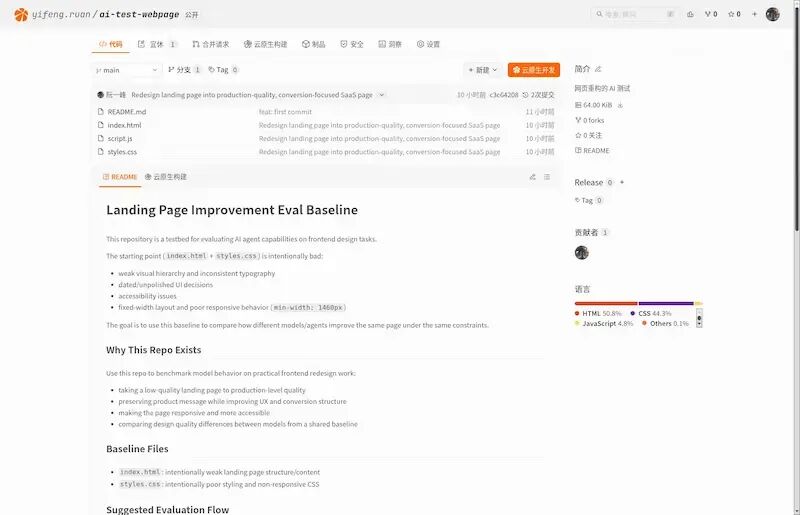Click the orange 云原生开发 button
The image size is (800, 515).
534,70
